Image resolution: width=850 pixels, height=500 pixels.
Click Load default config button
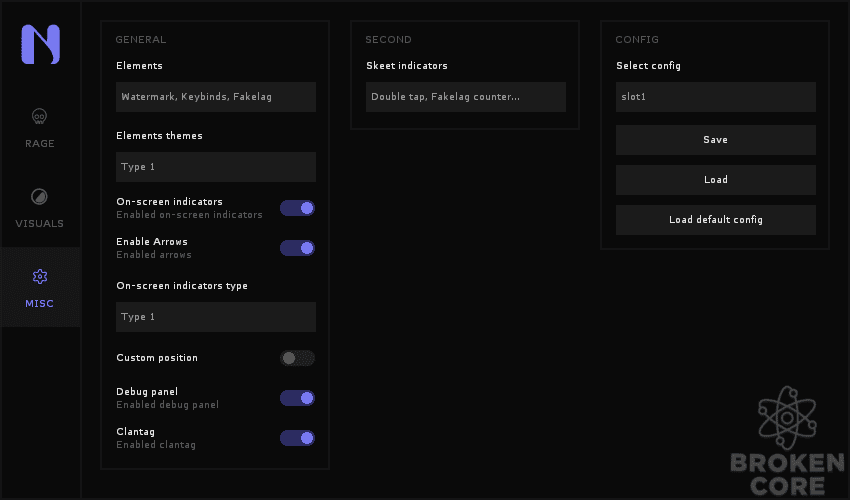(716, 220)
